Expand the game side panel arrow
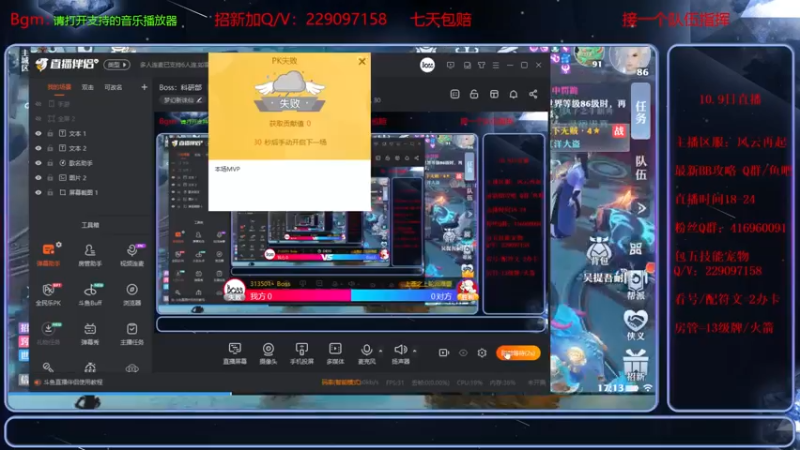 (641, 208)
